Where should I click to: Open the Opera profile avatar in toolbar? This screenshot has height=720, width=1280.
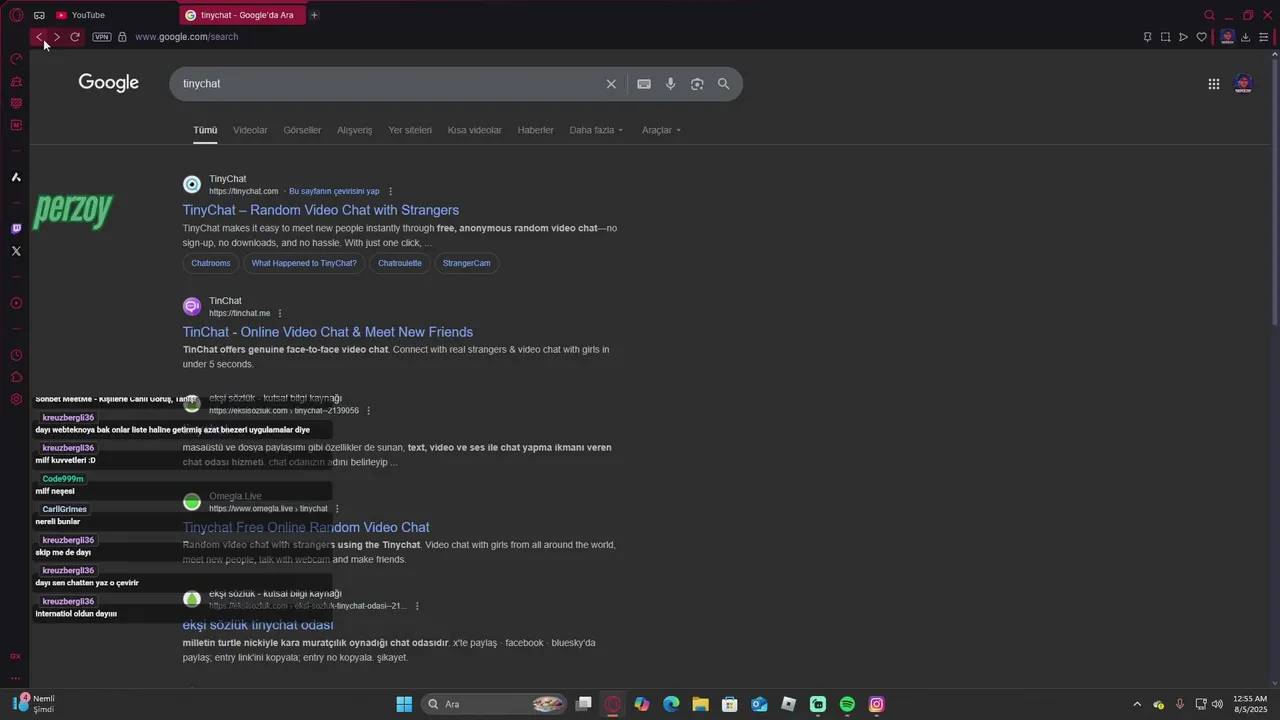(x=1227, y=37)
